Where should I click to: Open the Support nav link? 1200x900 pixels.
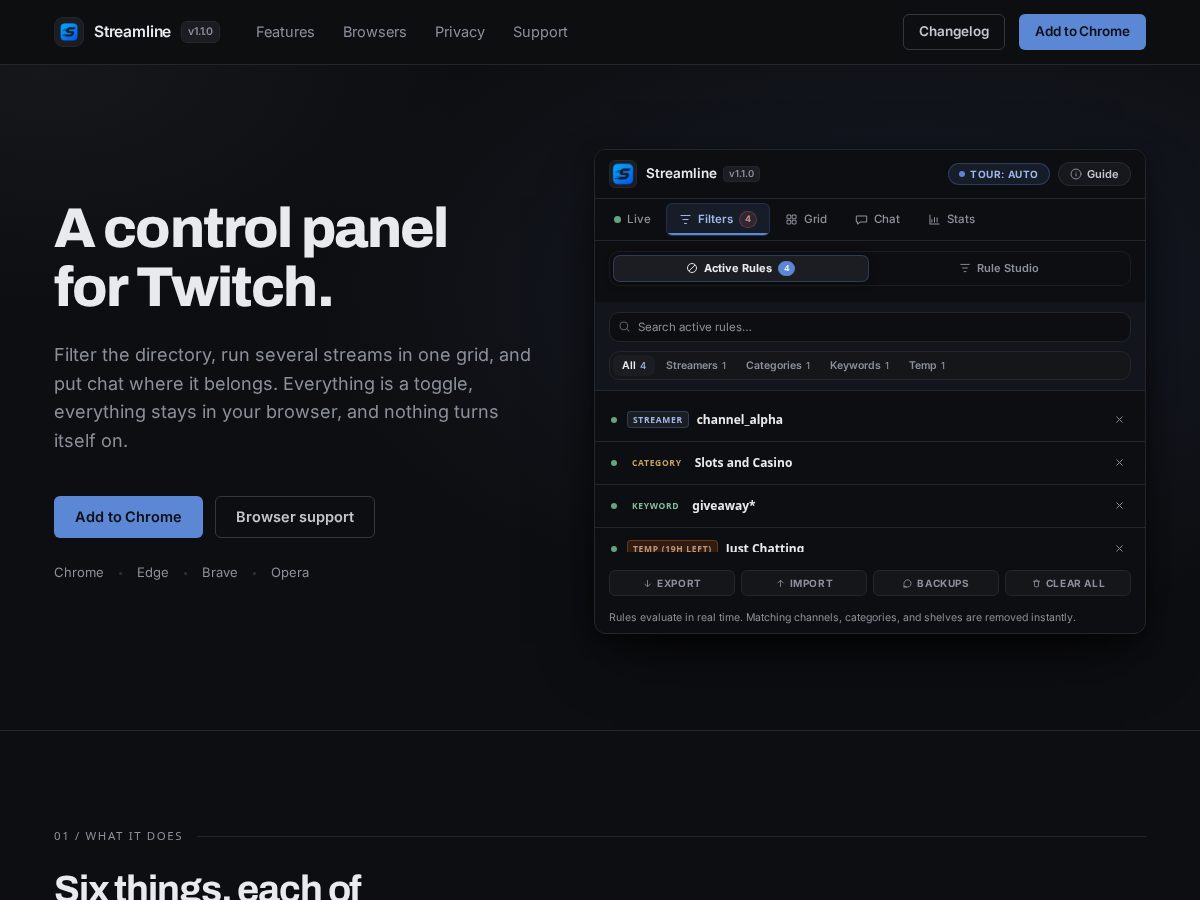click(x=540, y=32)
